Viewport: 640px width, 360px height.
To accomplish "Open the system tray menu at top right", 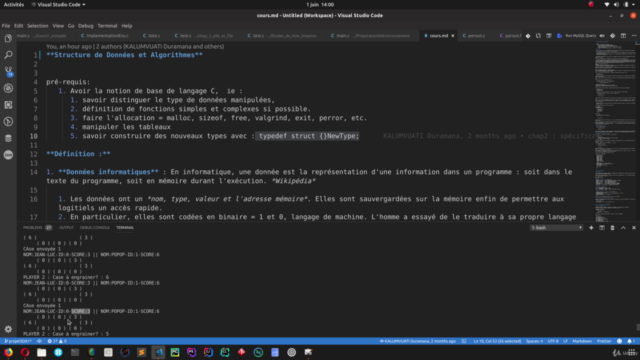I will click(620, 4).
